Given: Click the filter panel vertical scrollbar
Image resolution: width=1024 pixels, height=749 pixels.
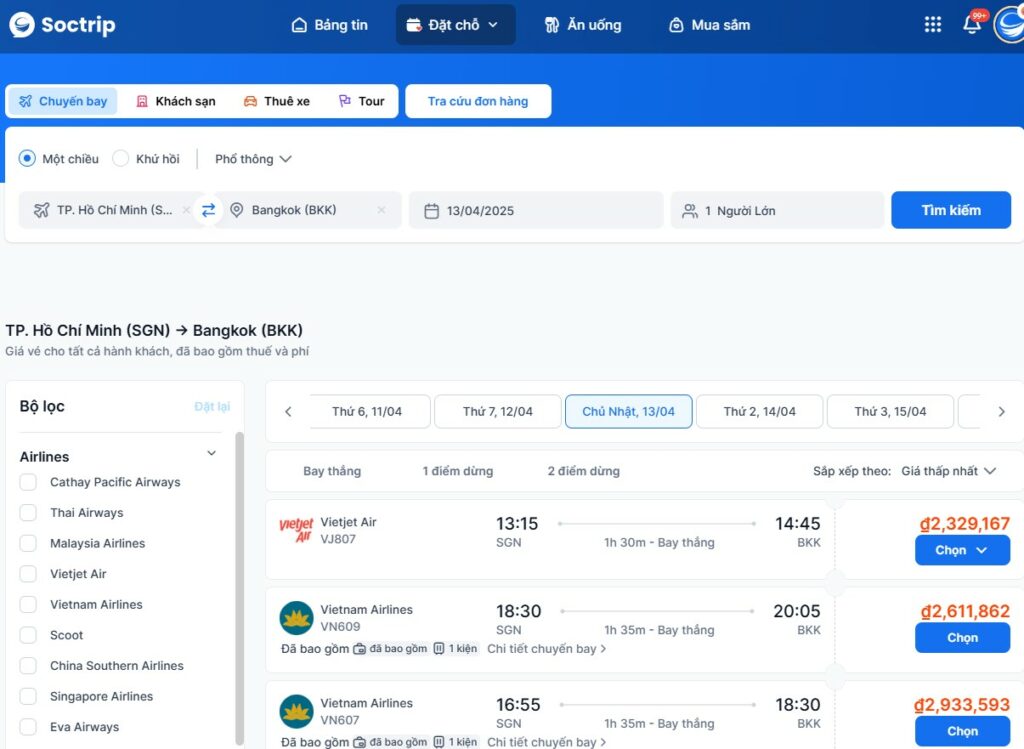Looking at the screenshot, I should (x=239, y=588).
